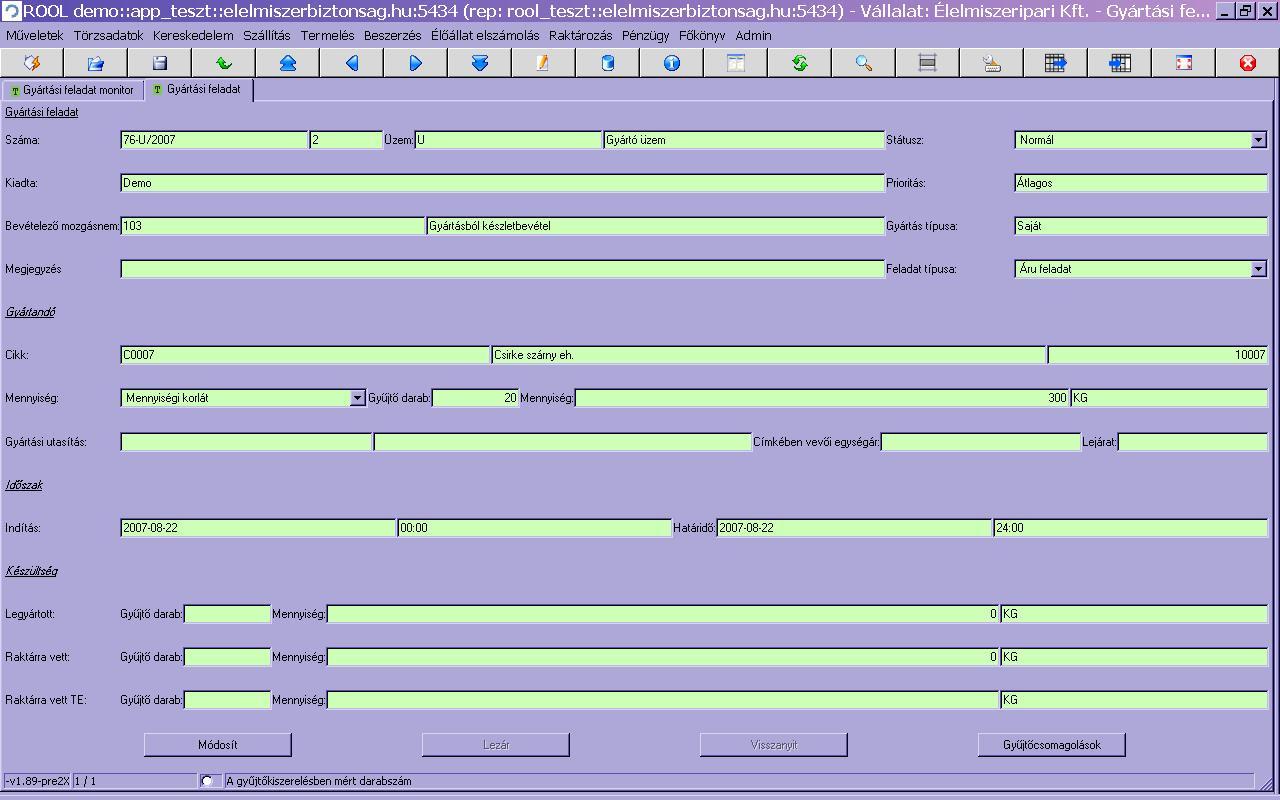The width and height of the screenshot is (1280, 800).
Task: Click the pencil edit toolbar icon
Action: [543, 63]
